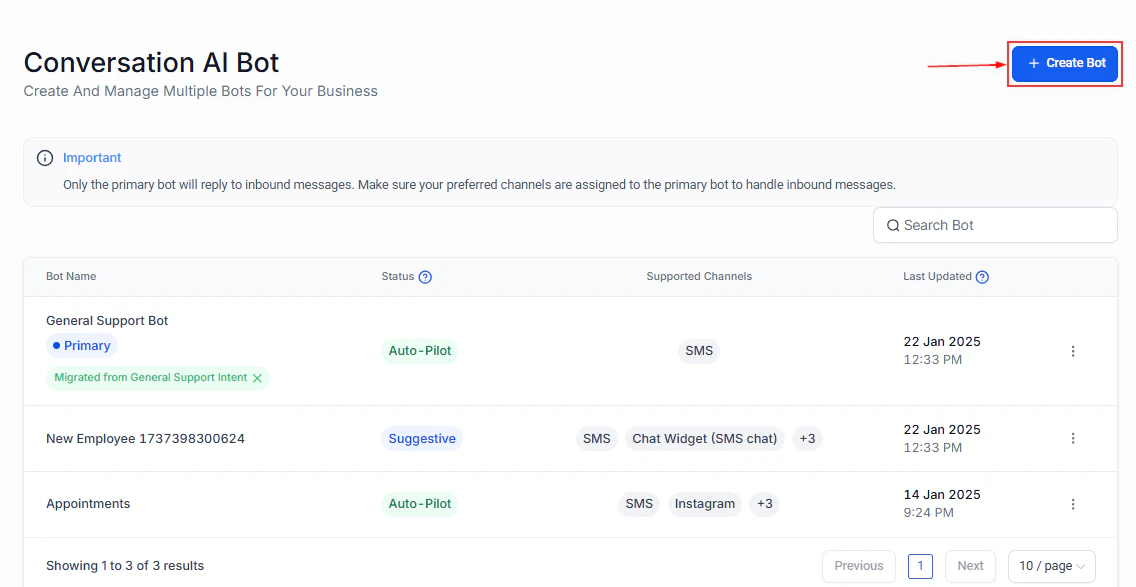The image size is (1136, 587).
Task: Go to the Previous page
Action: click(x=858, y=566)
